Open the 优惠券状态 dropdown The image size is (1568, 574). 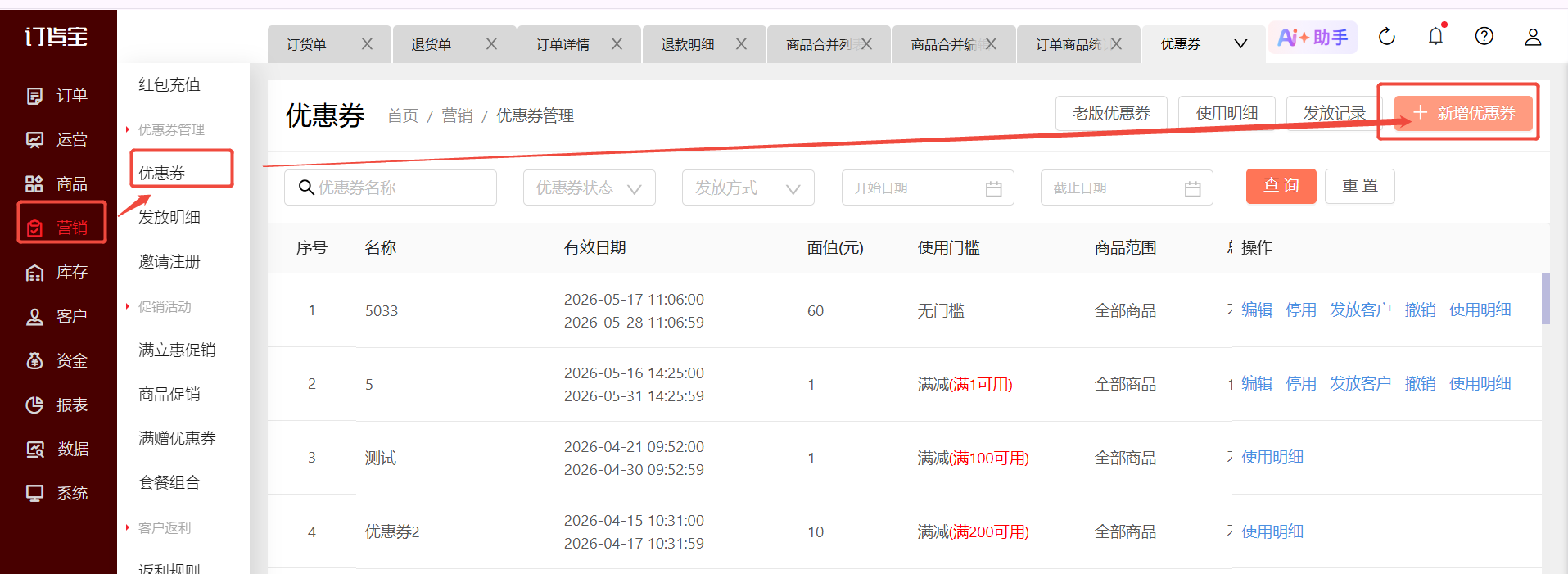[590, 188]
